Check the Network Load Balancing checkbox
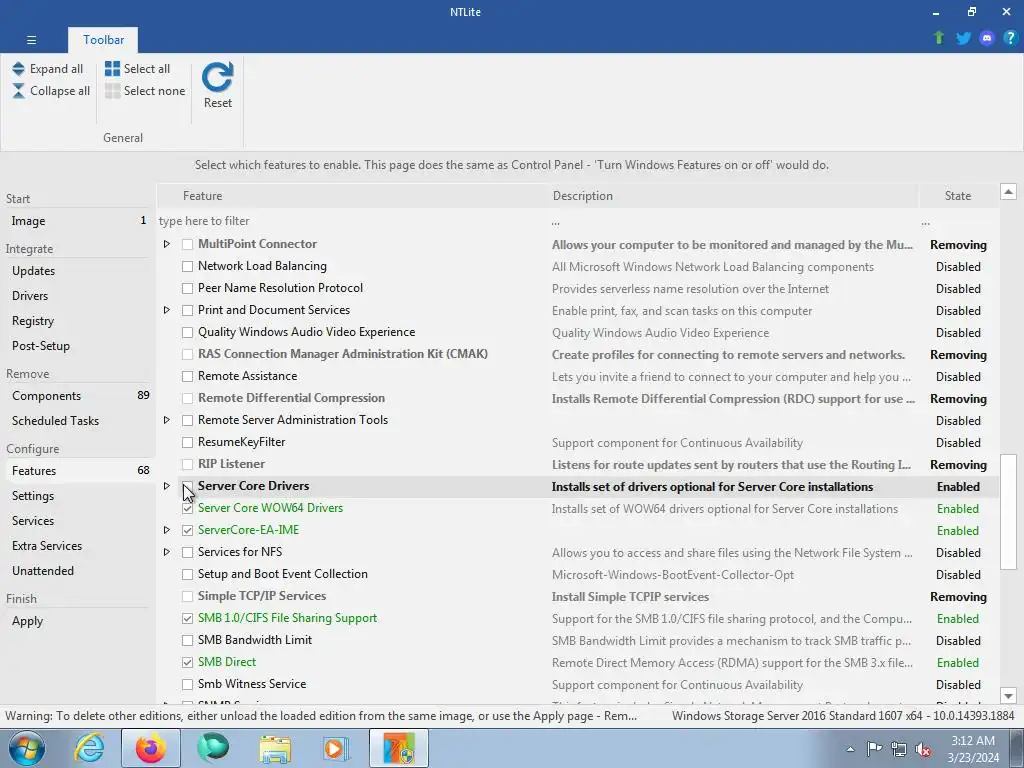Screen dimensions: 1024x768 [x=187, y=266]
